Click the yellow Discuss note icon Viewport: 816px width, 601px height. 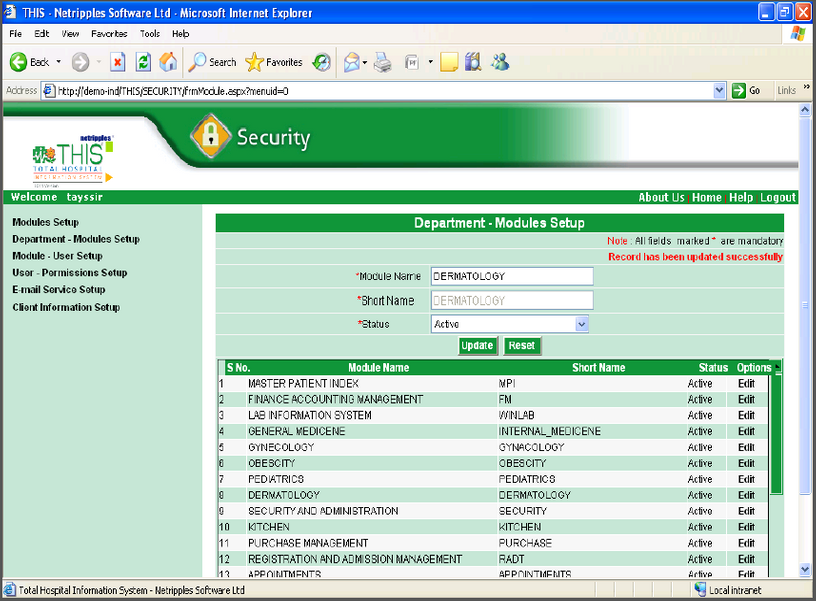point(449,62)
